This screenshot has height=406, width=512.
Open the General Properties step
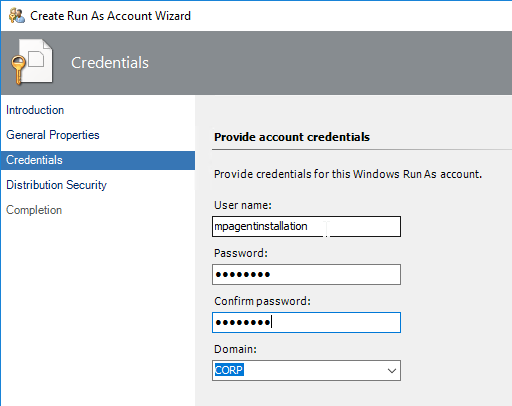pyautogui.click(x=53, y=135)
